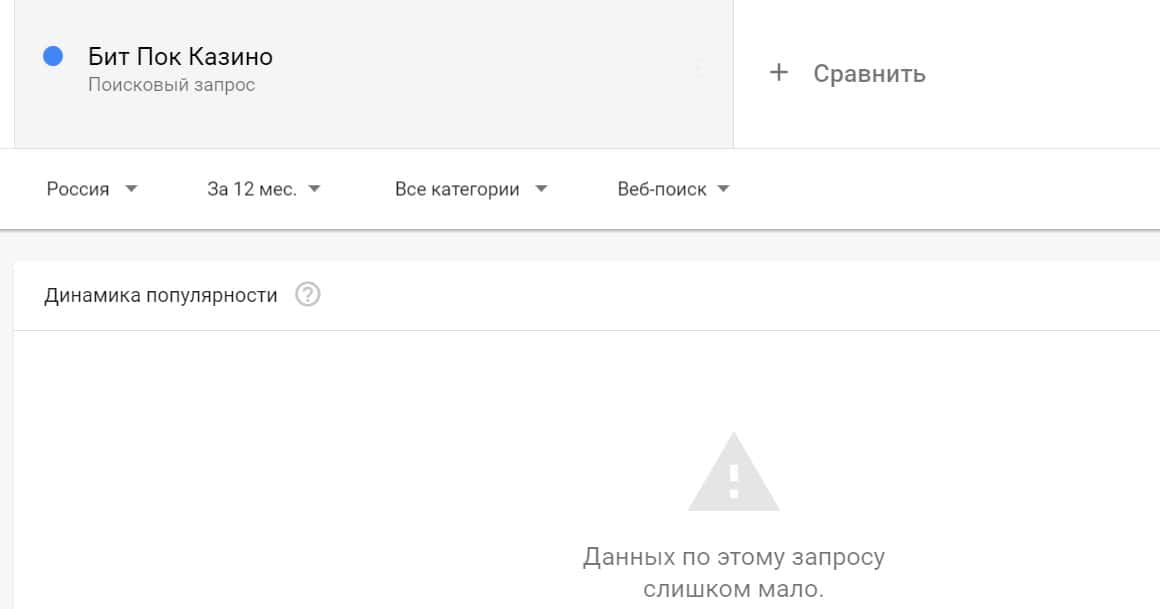Click the Поисковый запрос subtitle
The width and height of the screenshot is (1160, 609).
171,85
